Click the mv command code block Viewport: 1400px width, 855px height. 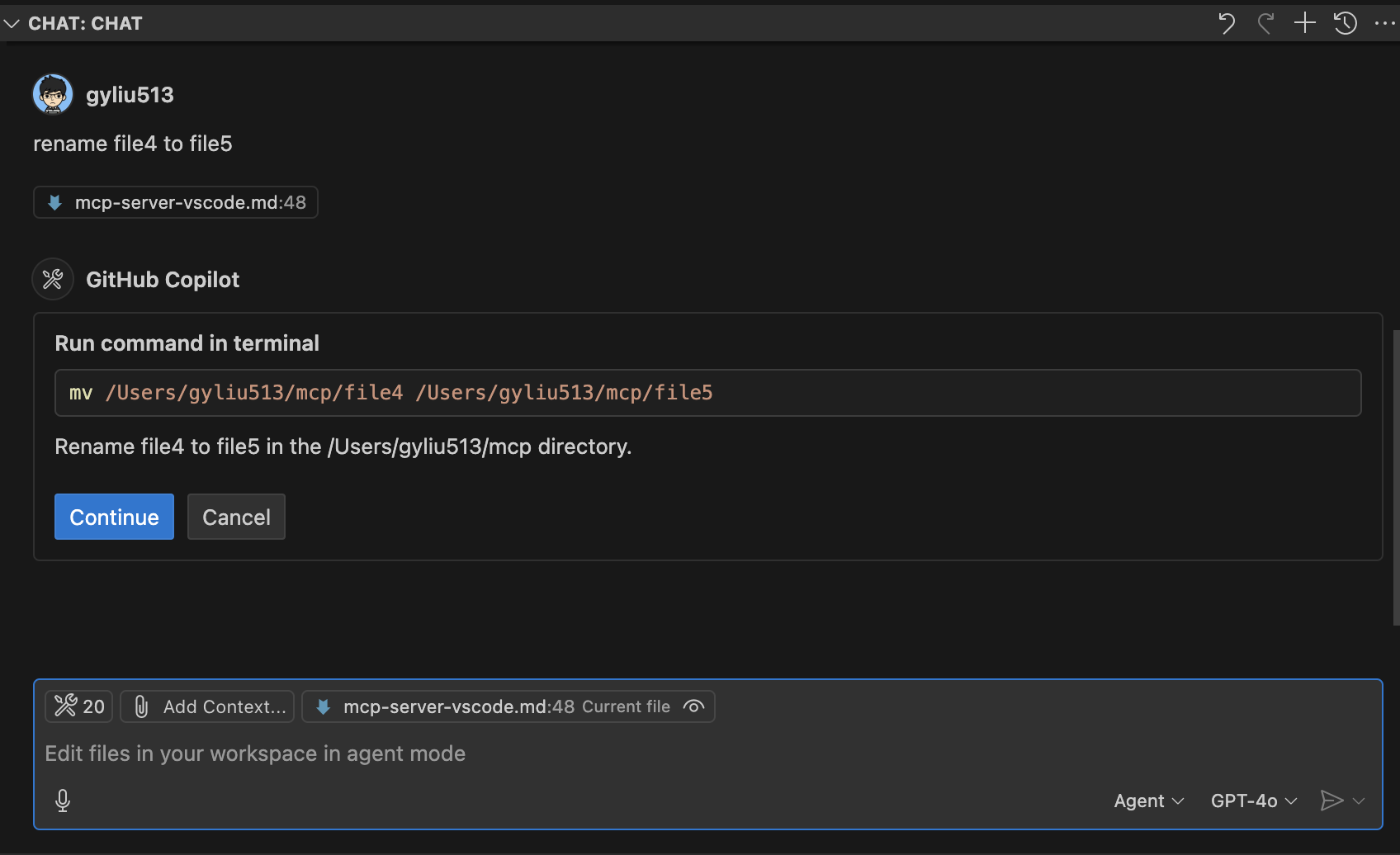(707, 393)
